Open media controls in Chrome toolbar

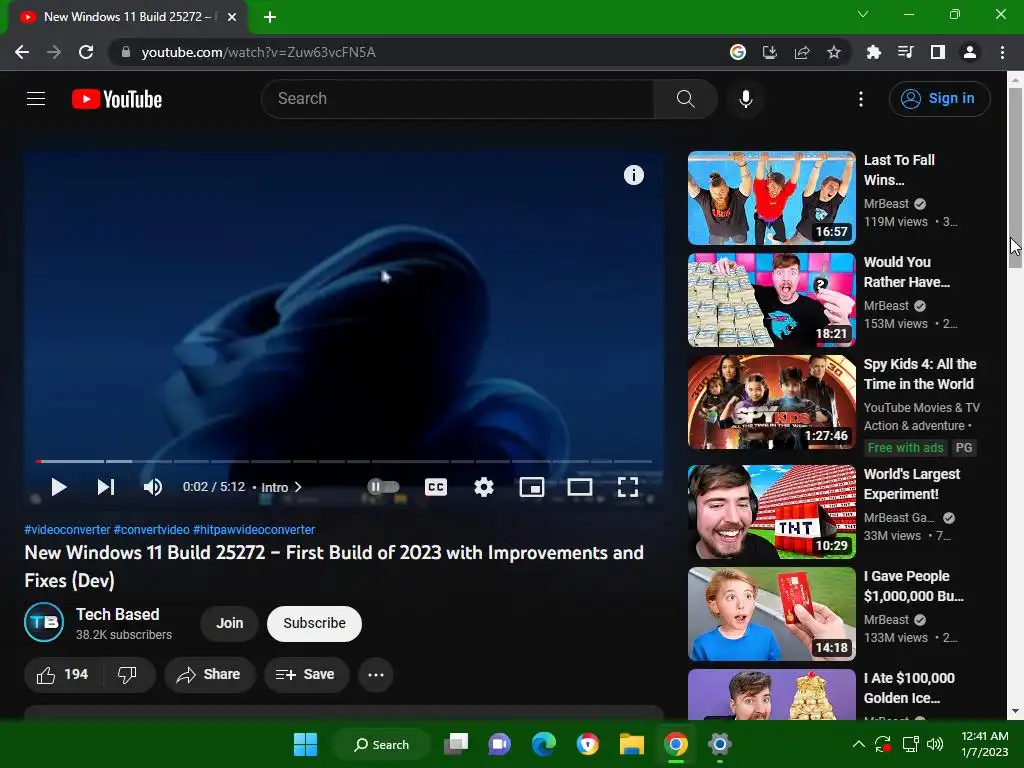(x=905, y=52)
